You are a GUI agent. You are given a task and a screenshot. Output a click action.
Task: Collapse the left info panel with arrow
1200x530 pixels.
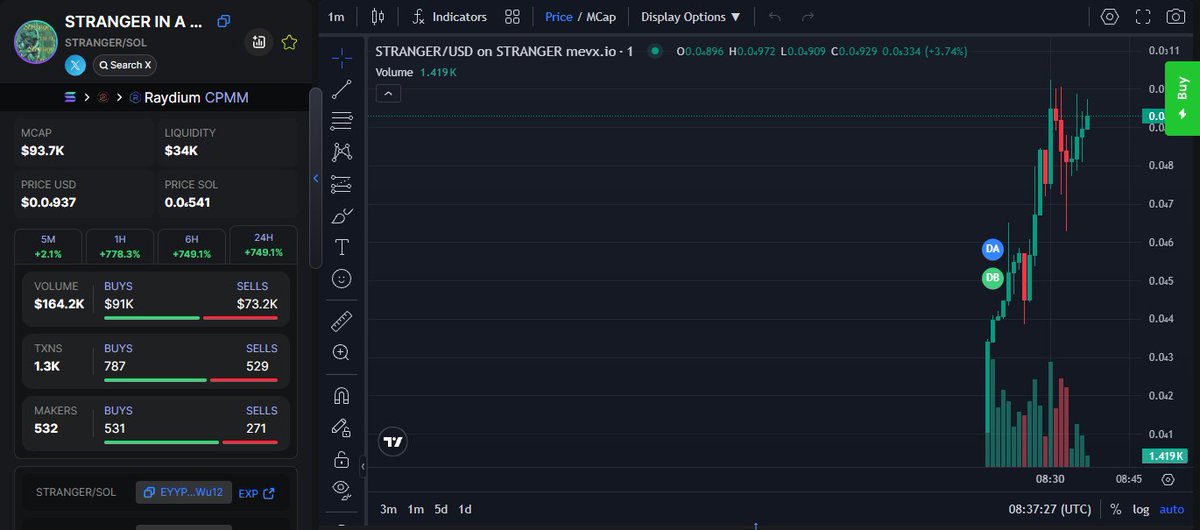[x=316, y=179]
